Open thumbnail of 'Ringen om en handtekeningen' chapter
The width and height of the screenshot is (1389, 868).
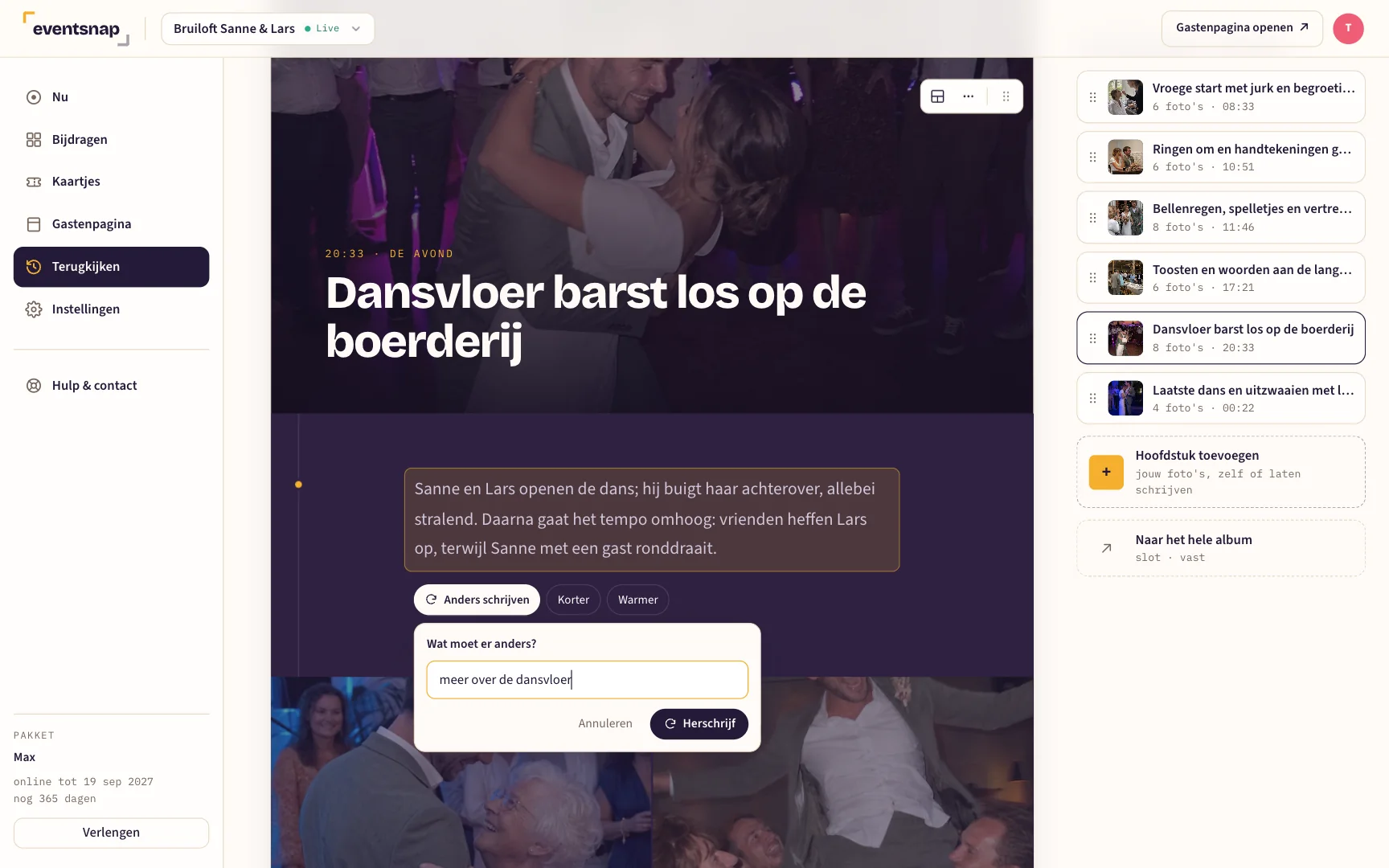1125,158
